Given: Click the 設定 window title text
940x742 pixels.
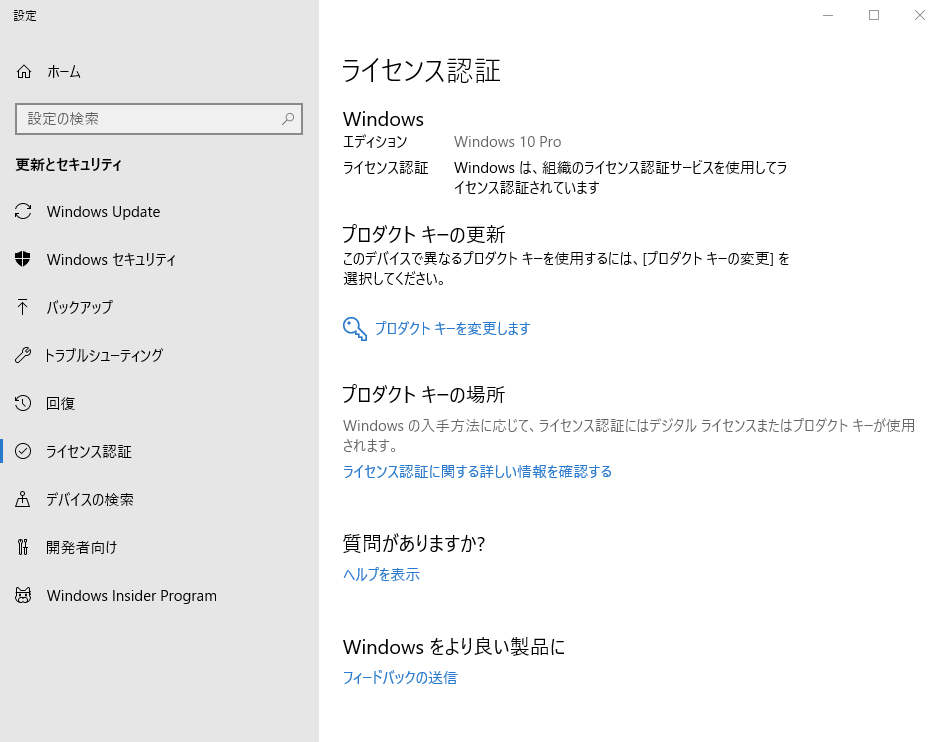Looking at the screenshot, I should click(25, 16).
